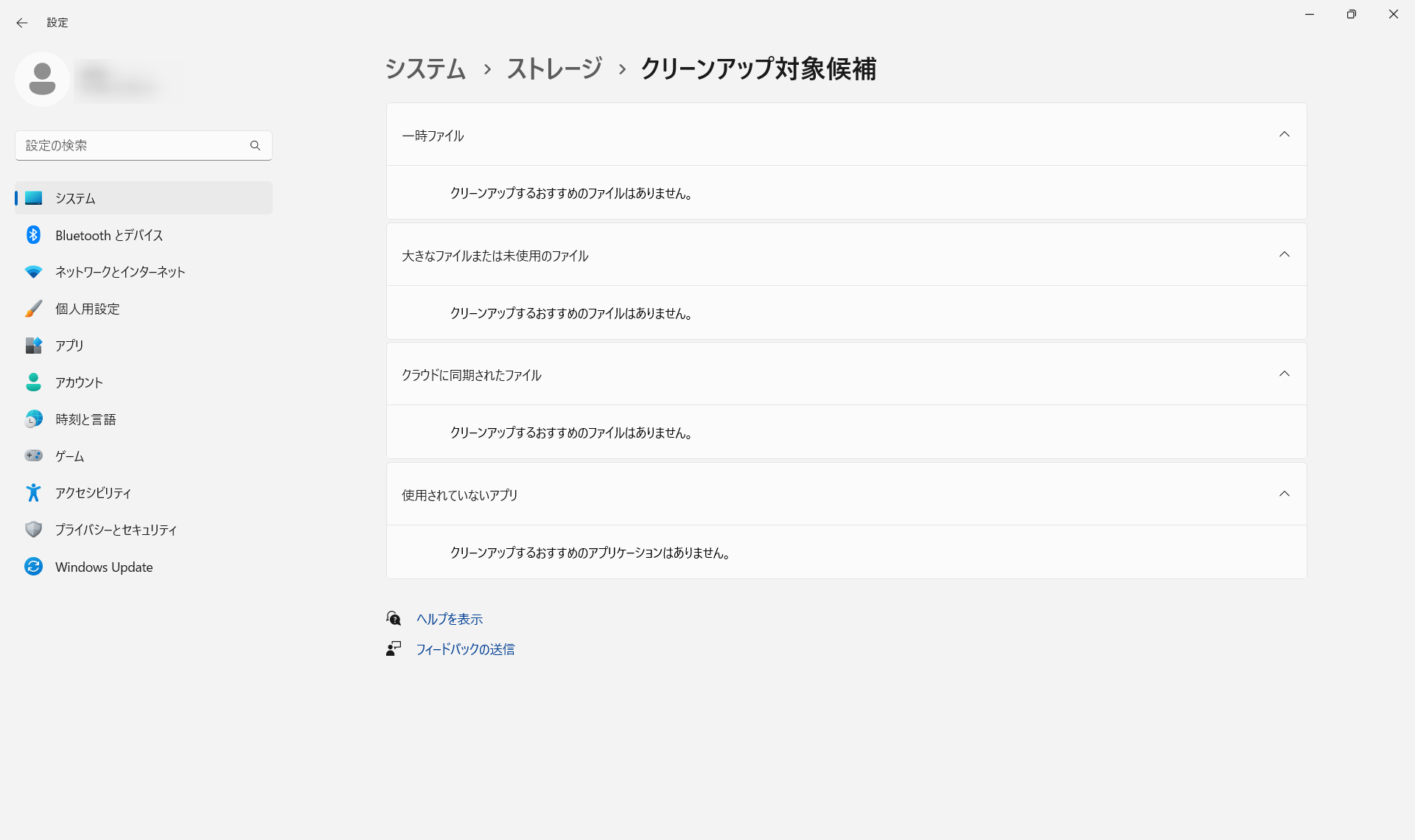Click the 個人用設定 paintbrush icon
Screen dimensions: 1415x840
click(x=33, y=309)
